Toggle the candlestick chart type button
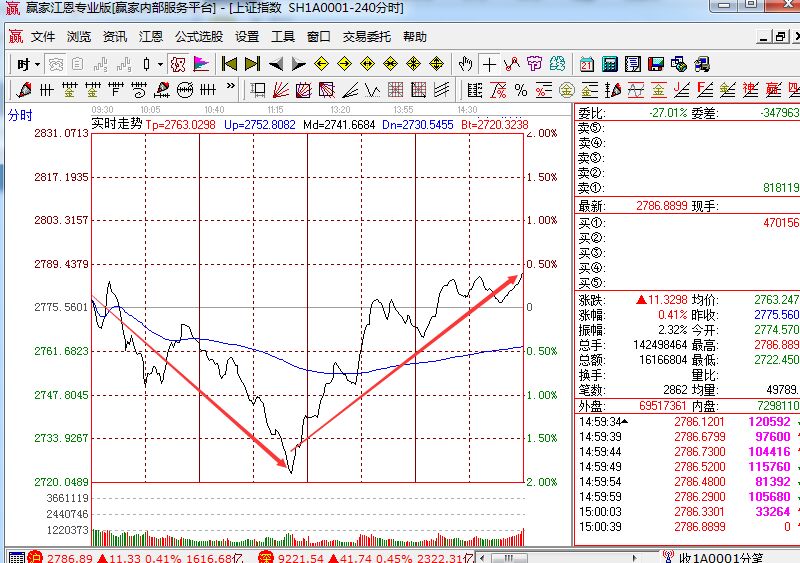800x563 pixels. 145,64
